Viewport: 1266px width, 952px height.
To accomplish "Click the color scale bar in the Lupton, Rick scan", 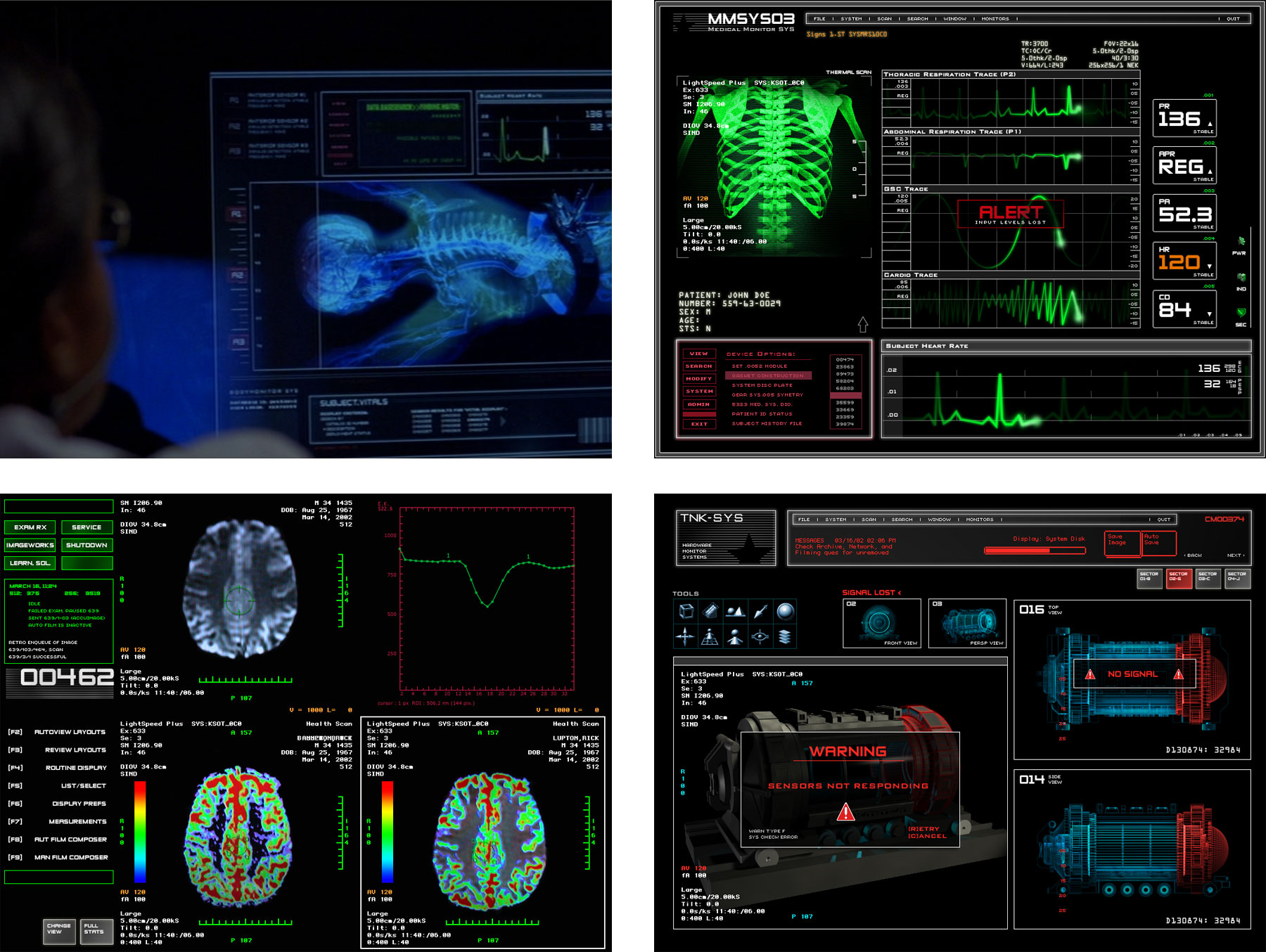I will (388, 832).
